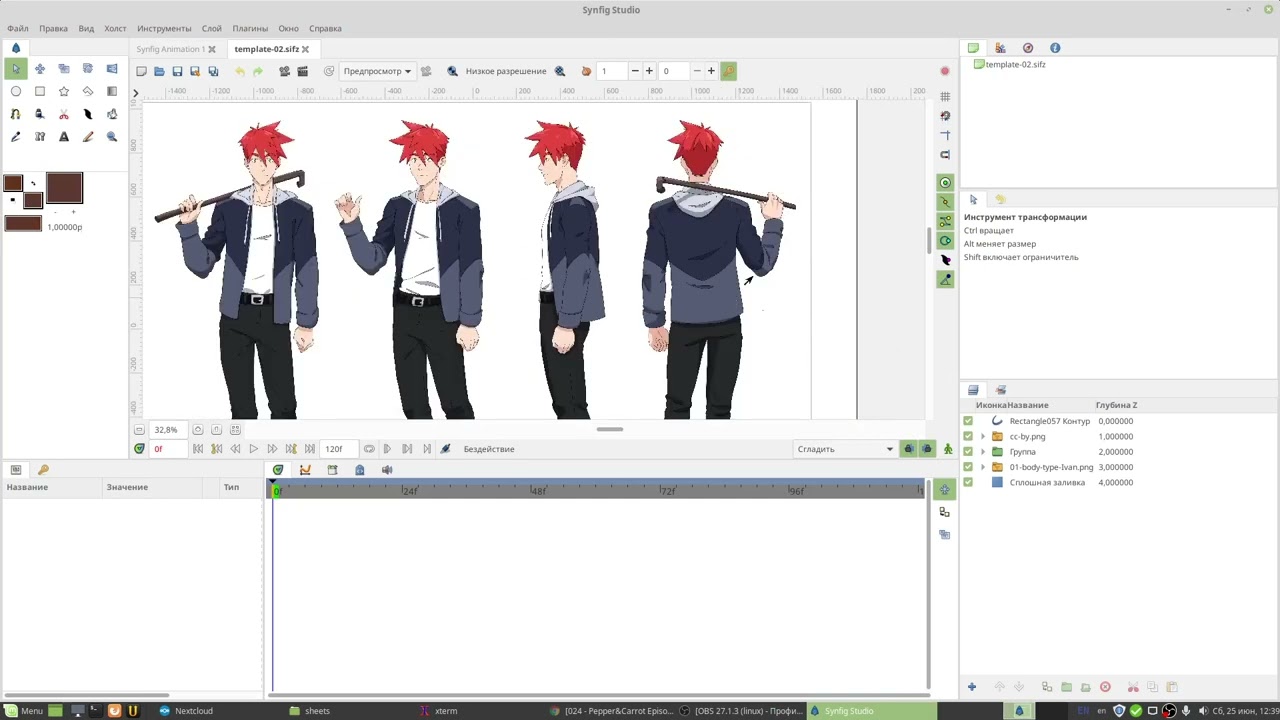Click the end time field showing 120f
The height and width of the screenshot is (720, 1280).
pyautogui.click(x=338, y=449)
